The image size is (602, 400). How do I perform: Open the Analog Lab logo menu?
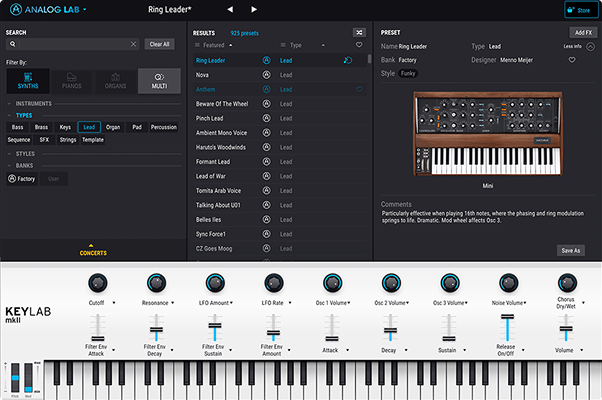48,9
